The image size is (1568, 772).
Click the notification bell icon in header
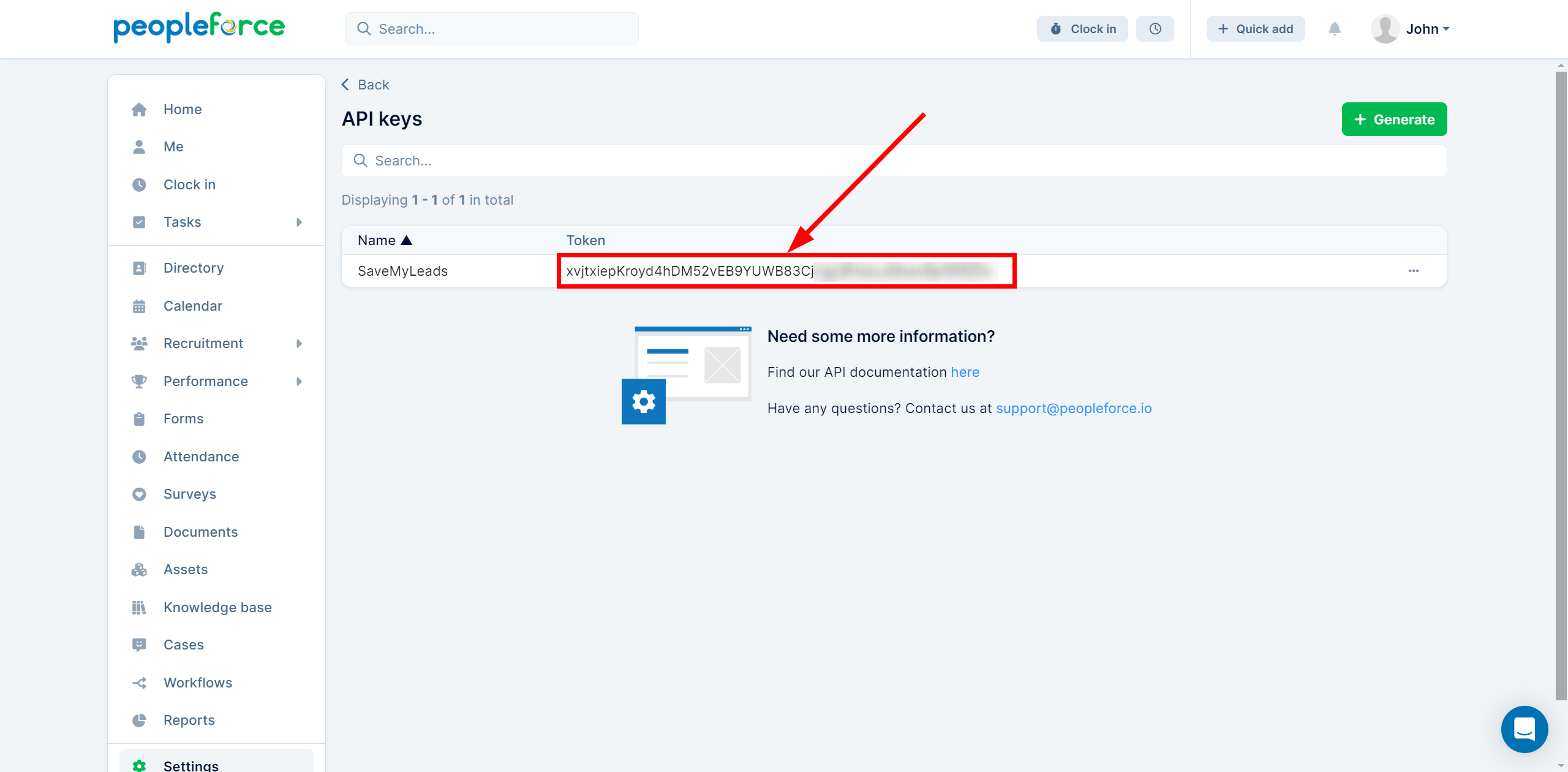[1334, 28]
